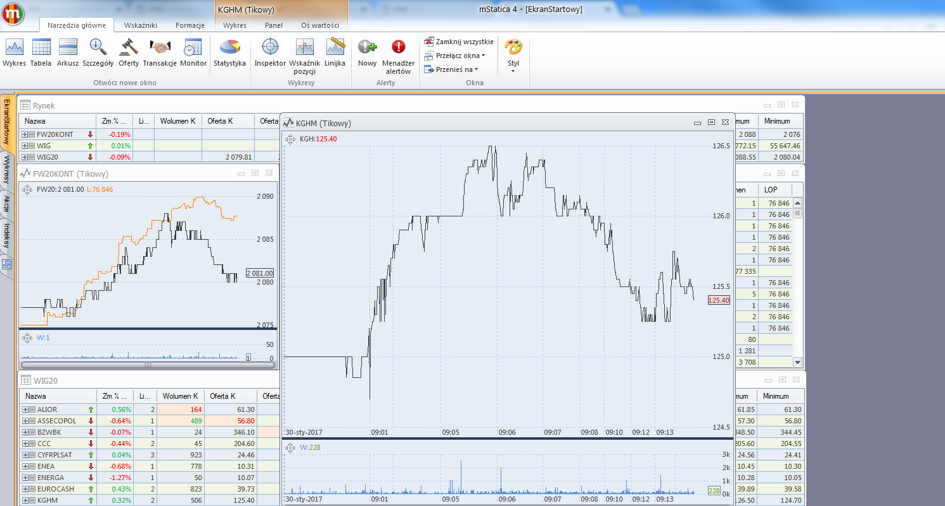Expand the CYFRPLSAT row
Image resolution: width=945 pixels, height=506 pixels.
(x=25, y=455)
